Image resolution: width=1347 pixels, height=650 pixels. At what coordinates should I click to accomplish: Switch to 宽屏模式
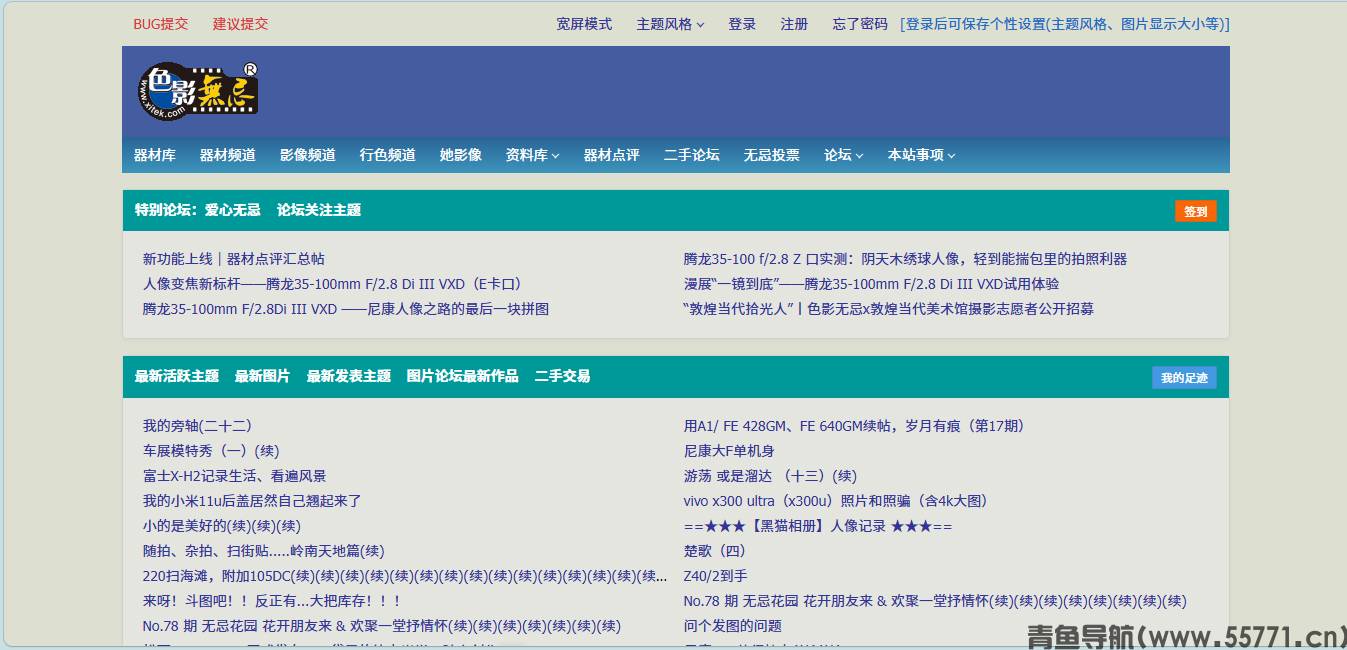[584, 24]
